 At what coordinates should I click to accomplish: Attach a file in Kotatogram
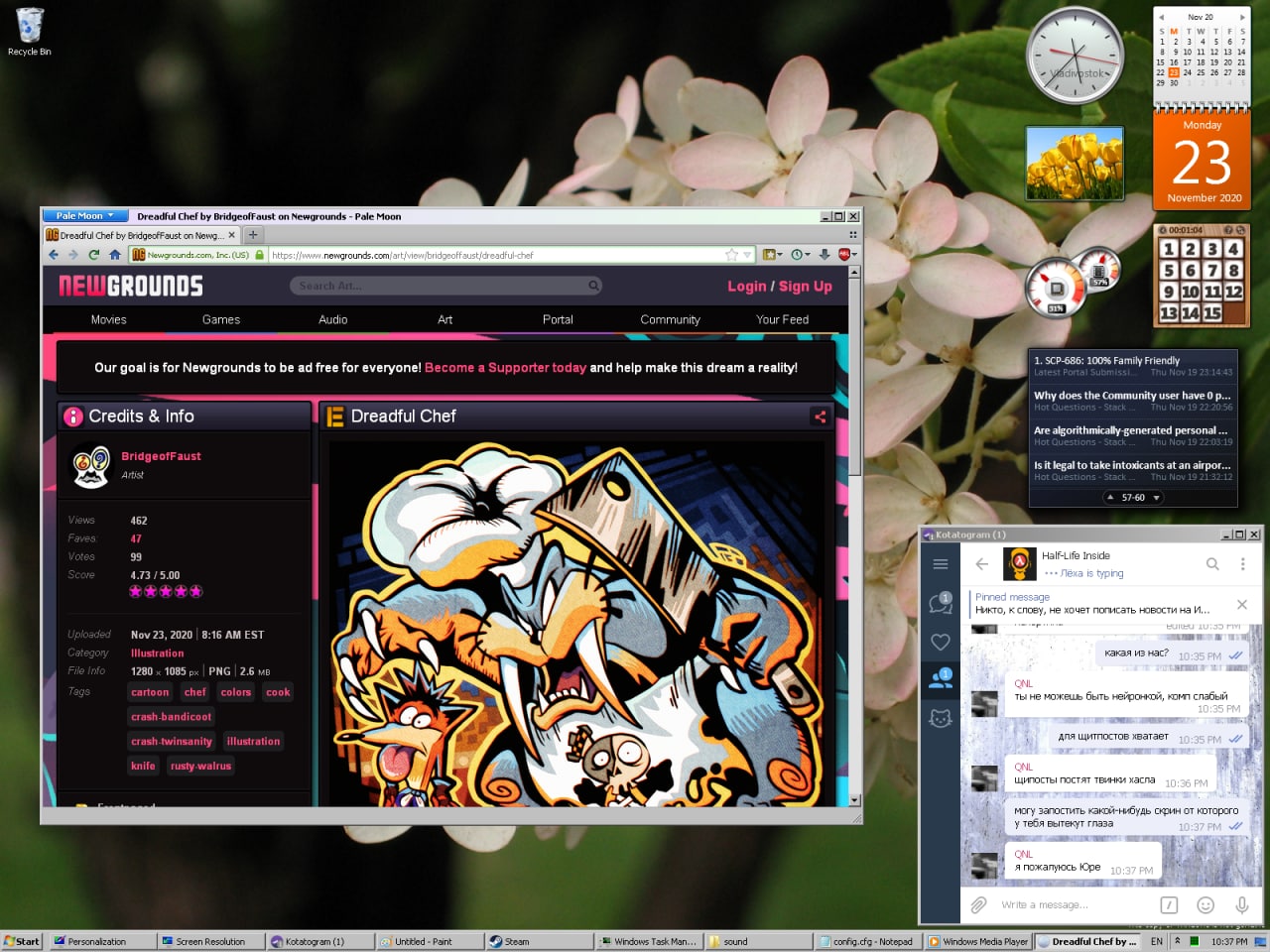tap(978, 904)
